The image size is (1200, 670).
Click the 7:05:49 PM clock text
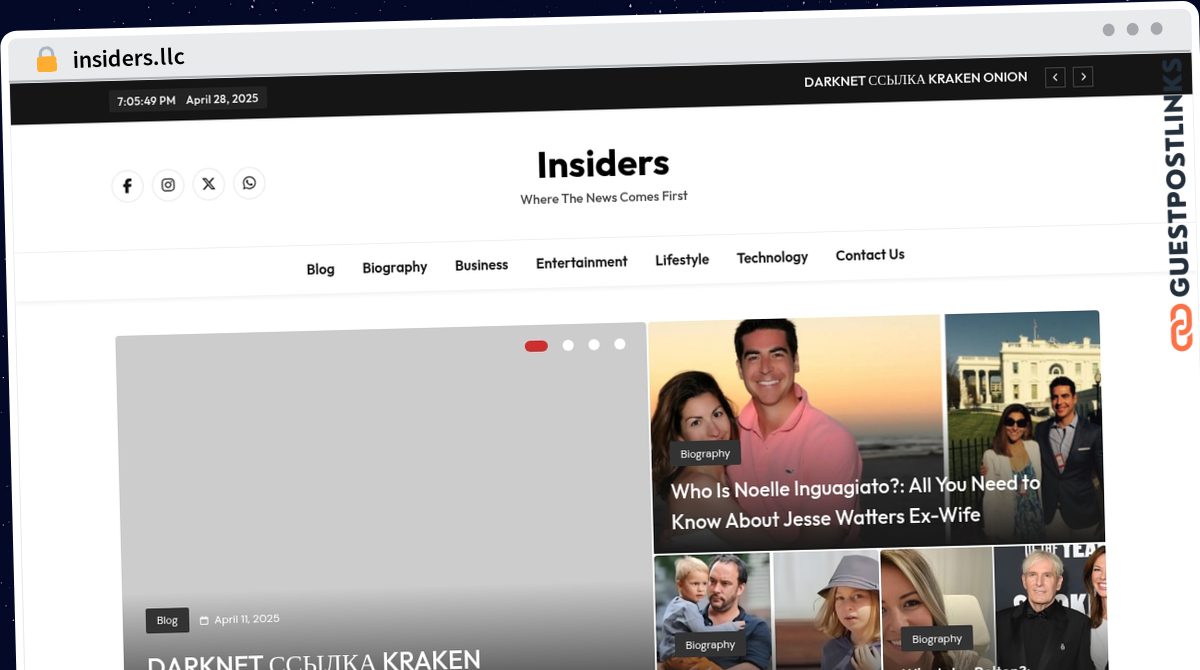pyautogui.click(x=146, y=101)
